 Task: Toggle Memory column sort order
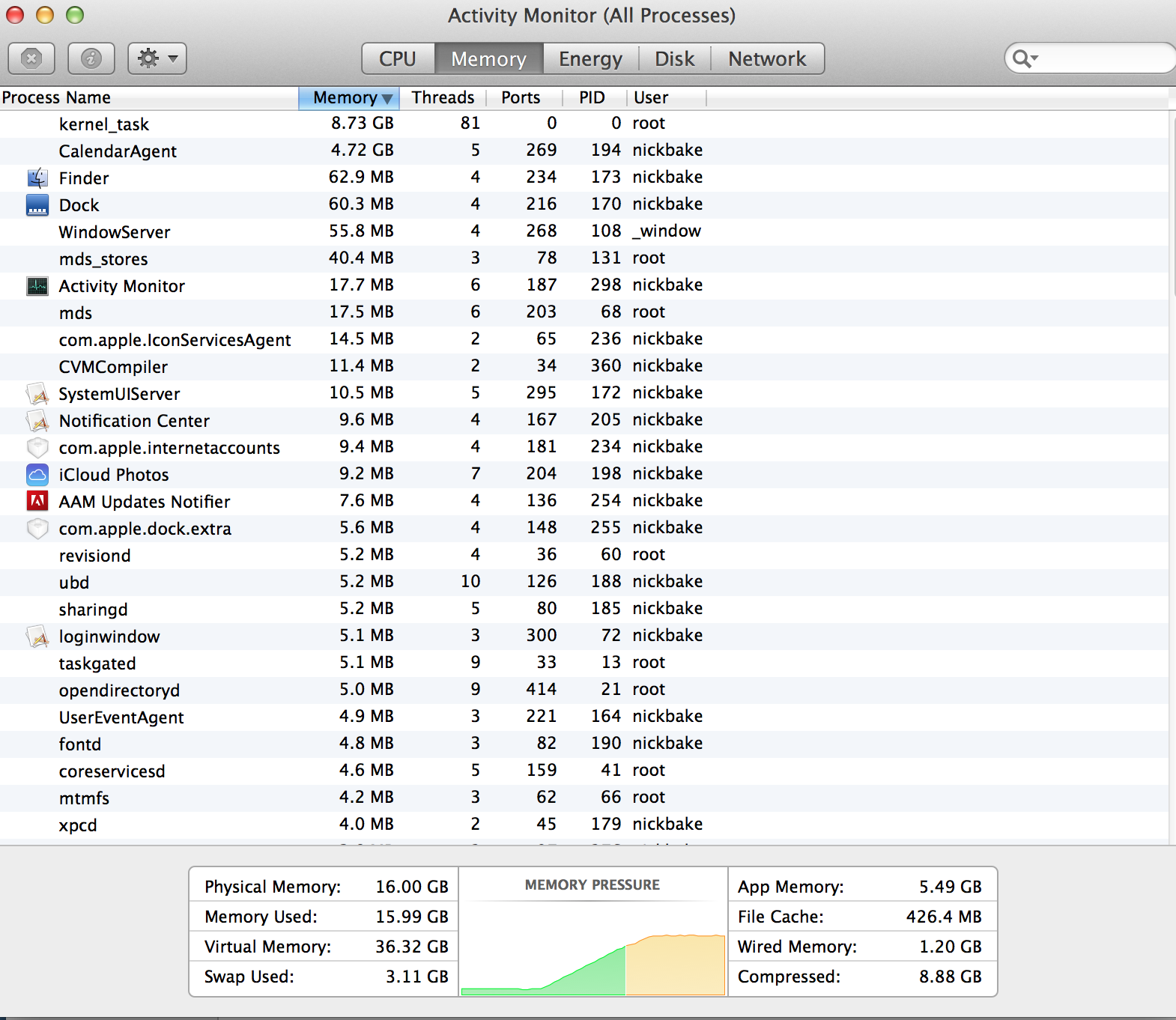[x=349, y=98]
